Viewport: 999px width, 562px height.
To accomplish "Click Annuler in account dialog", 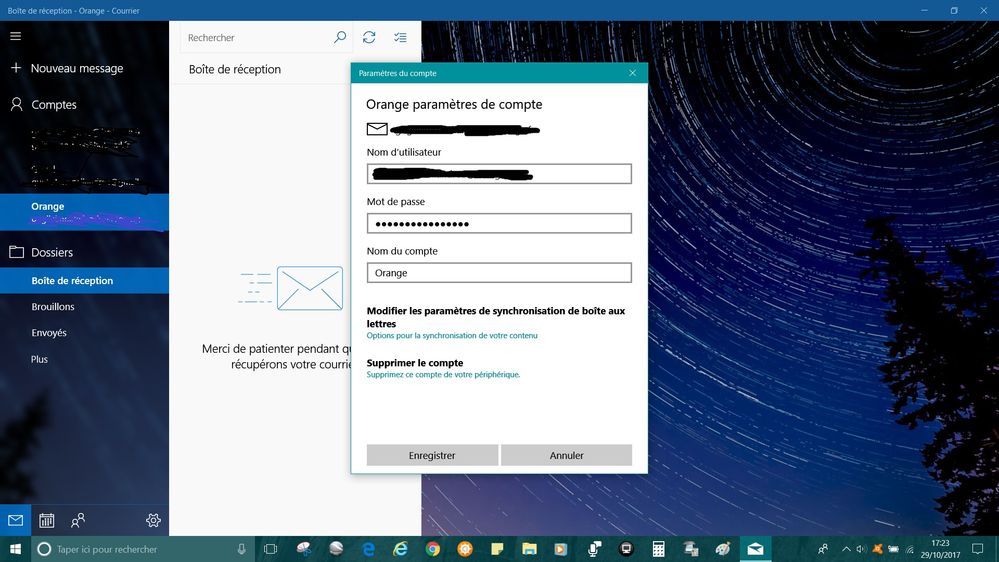I will tap(566, 455).
